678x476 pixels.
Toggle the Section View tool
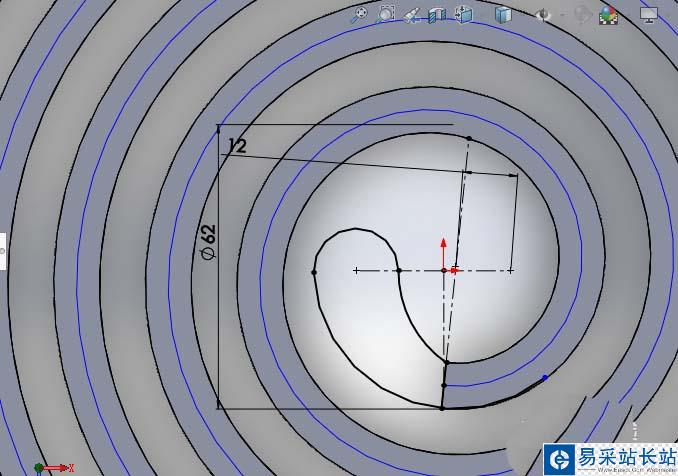tap(437, 16)
